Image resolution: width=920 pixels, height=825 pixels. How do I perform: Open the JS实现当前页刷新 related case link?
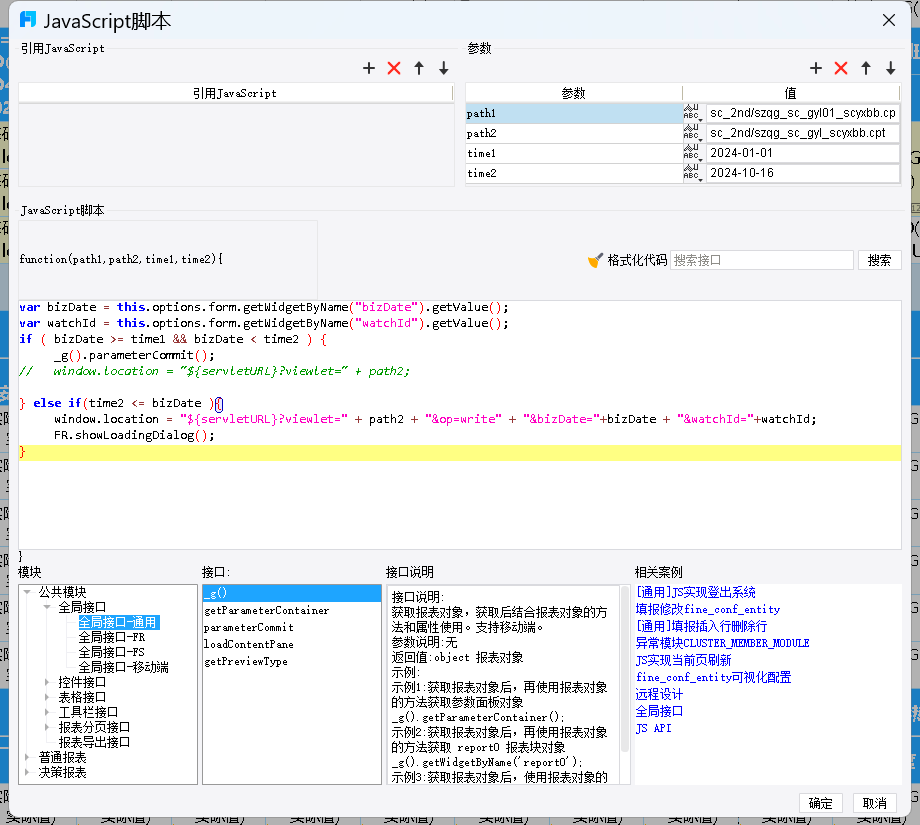[684, 661]
